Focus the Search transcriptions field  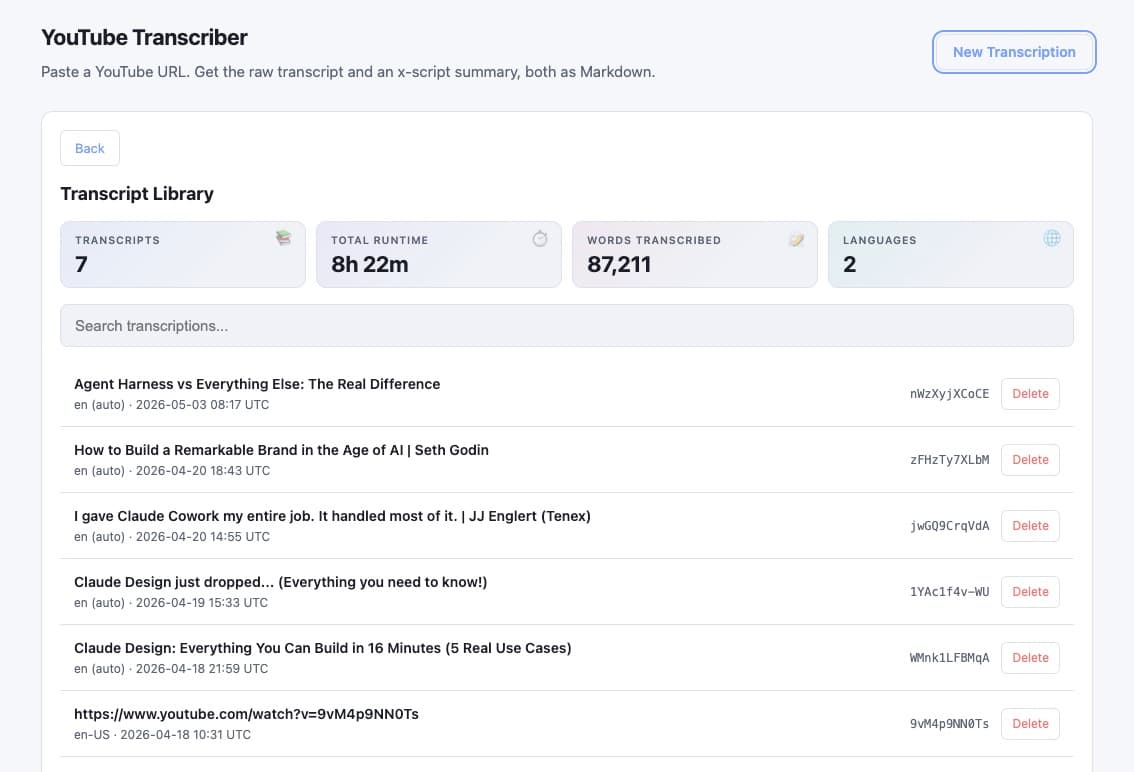tap(566, 326)
